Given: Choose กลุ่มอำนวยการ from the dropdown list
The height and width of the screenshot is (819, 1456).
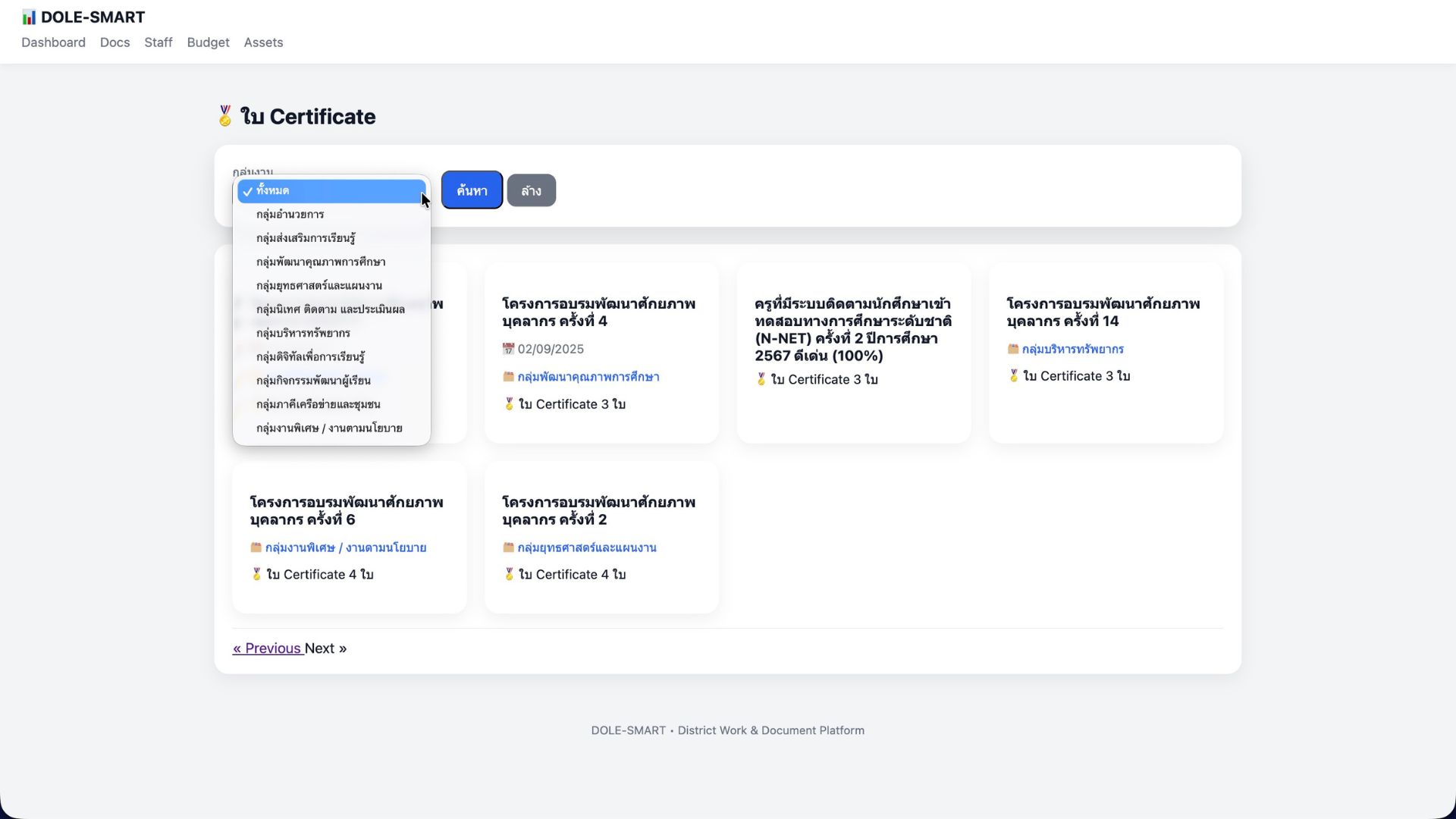Looking at the screenshot, I should pos(290,215).
